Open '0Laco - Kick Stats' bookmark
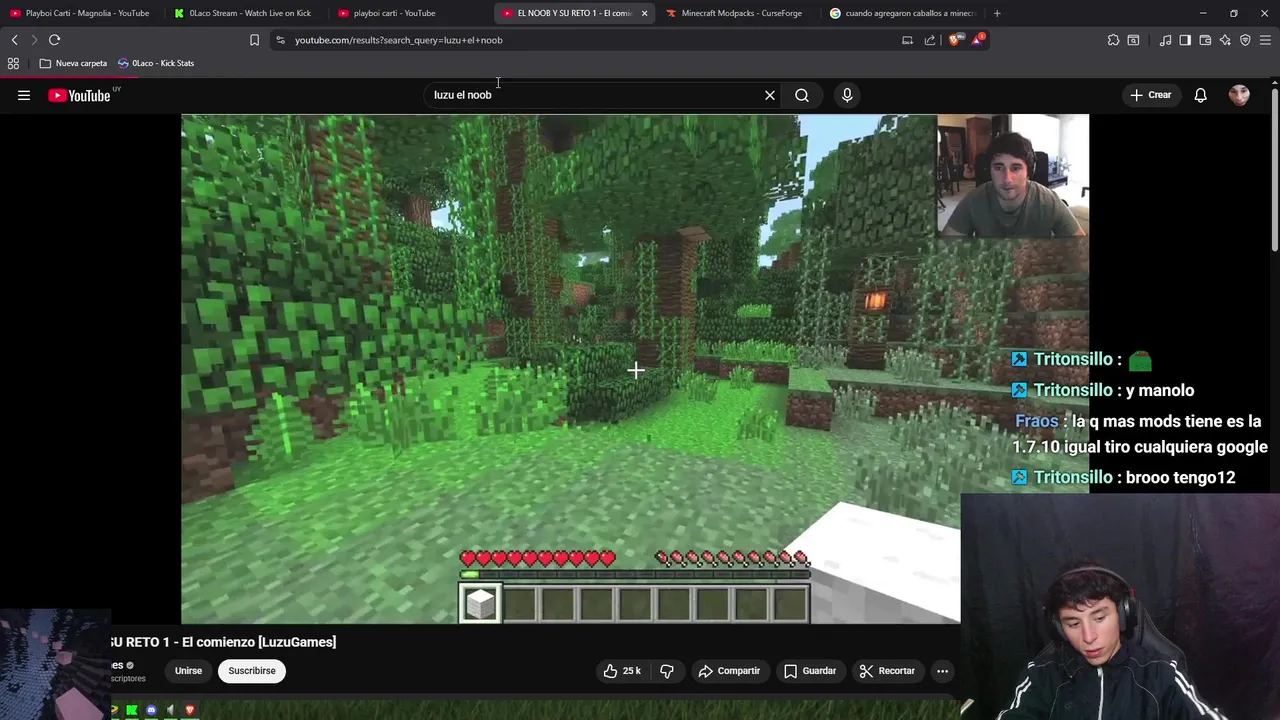The image size is (1280, 720). coord(156,63)
